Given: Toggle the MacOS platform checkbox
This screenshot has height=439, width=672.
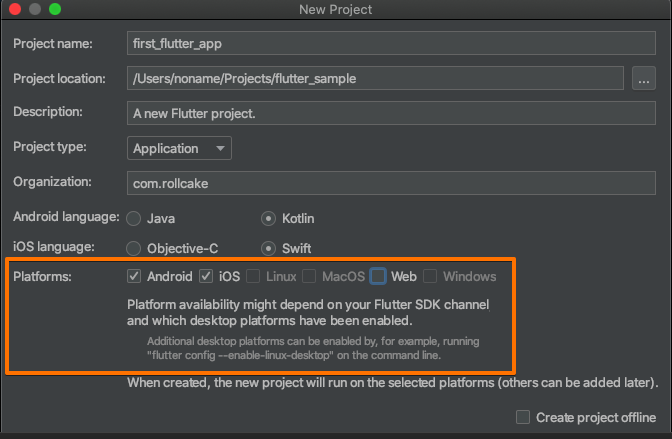Looking at the screenshot, I should coord(309,276).
